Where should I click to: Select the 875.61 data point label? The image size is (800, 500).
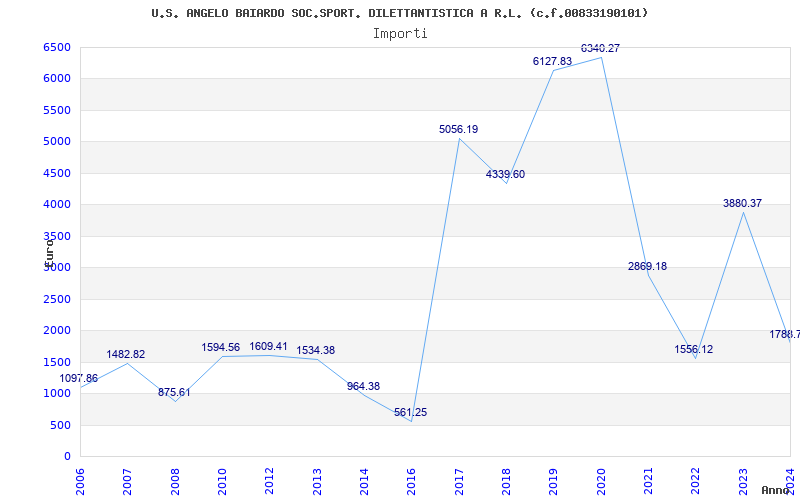[x=174, y=392]
